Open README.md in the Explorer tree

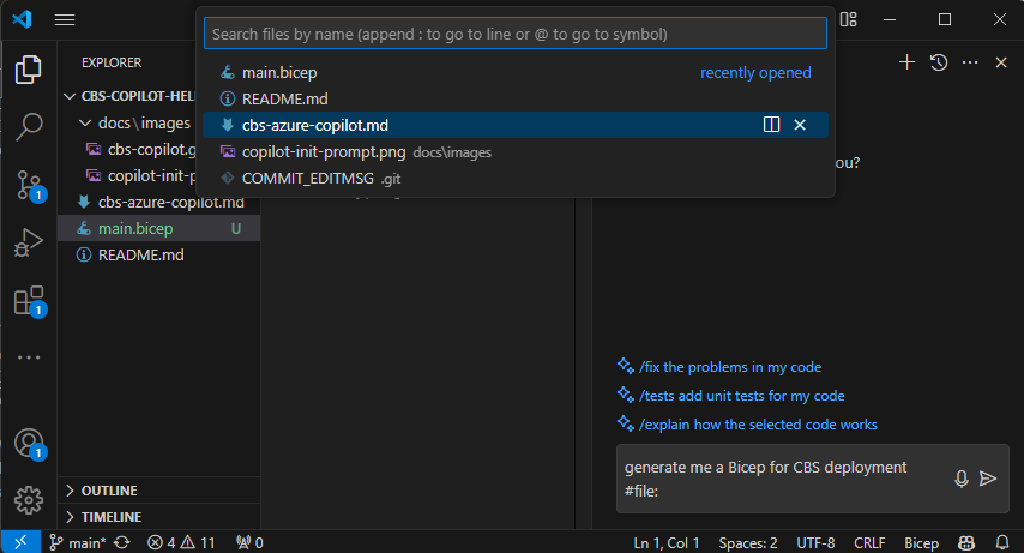159,255
